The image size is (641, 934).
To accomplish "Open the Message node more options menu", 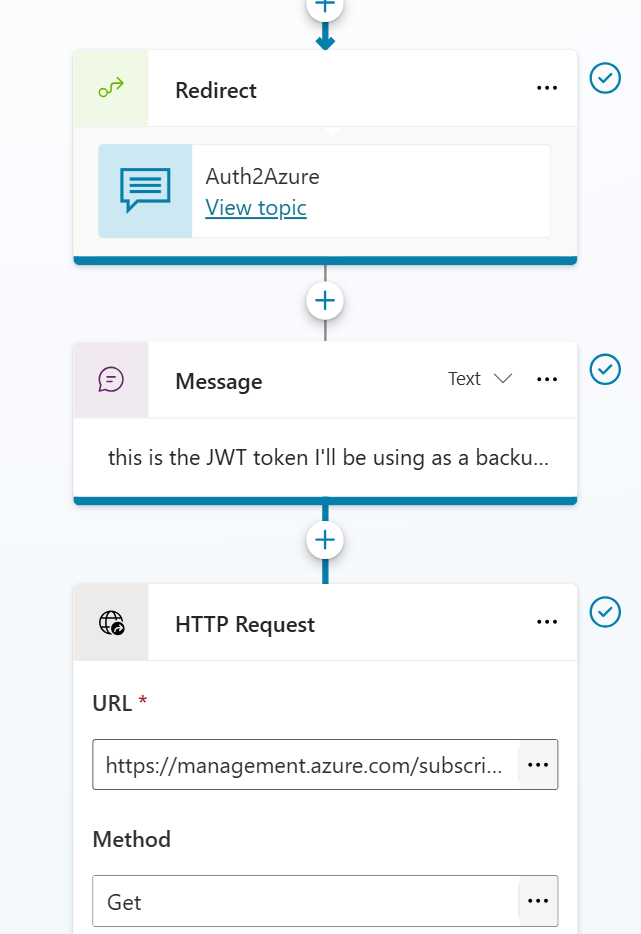I will coord(546,380).
